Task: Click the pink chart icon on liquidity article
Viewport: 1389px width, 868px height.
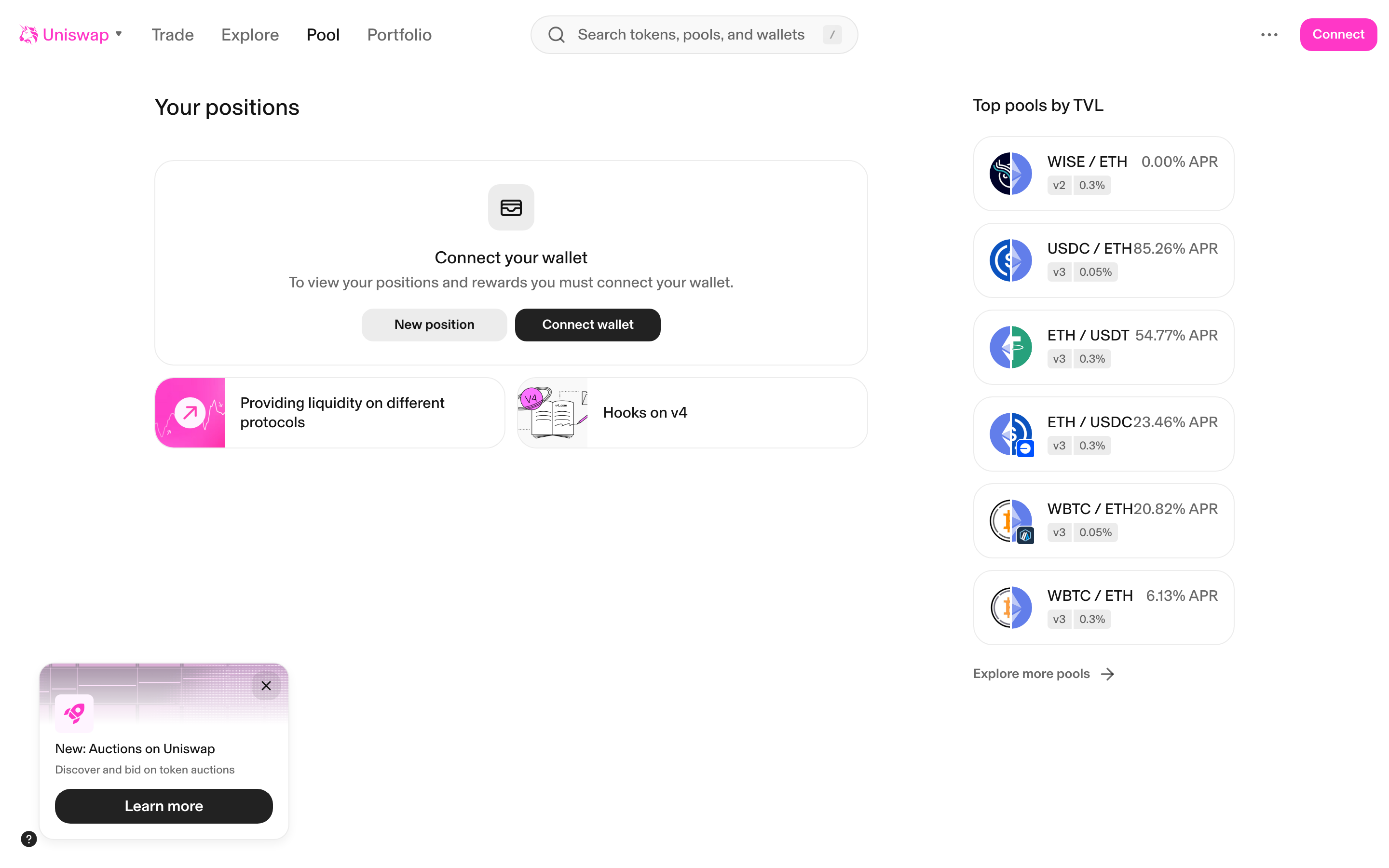Action: pyautogui.click(x=190, y=412)
